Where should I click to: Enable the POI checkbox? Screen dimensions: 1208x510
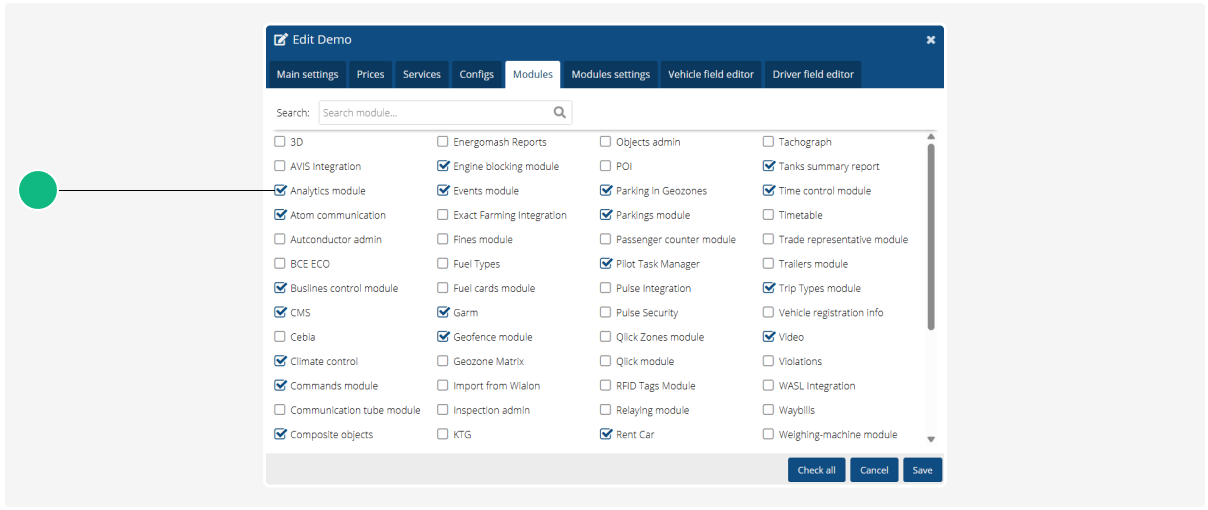606,166
